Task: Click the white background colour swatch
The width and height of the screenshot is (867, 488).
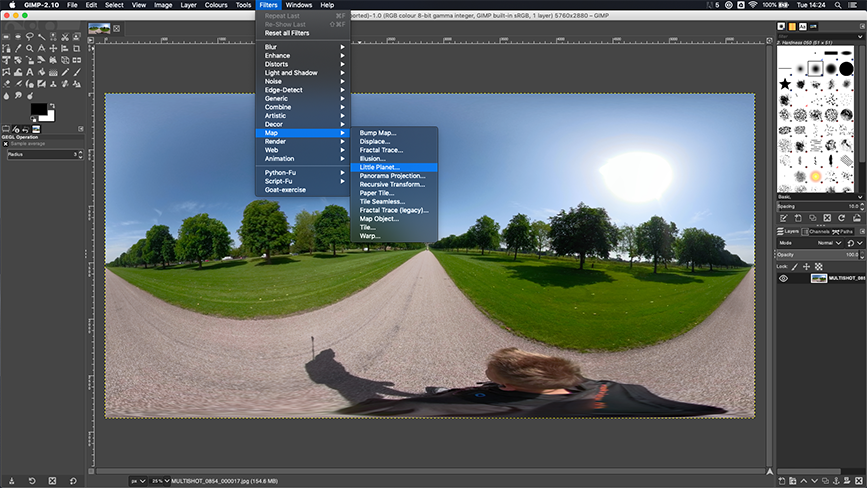Action: click(x=51, y=118)
